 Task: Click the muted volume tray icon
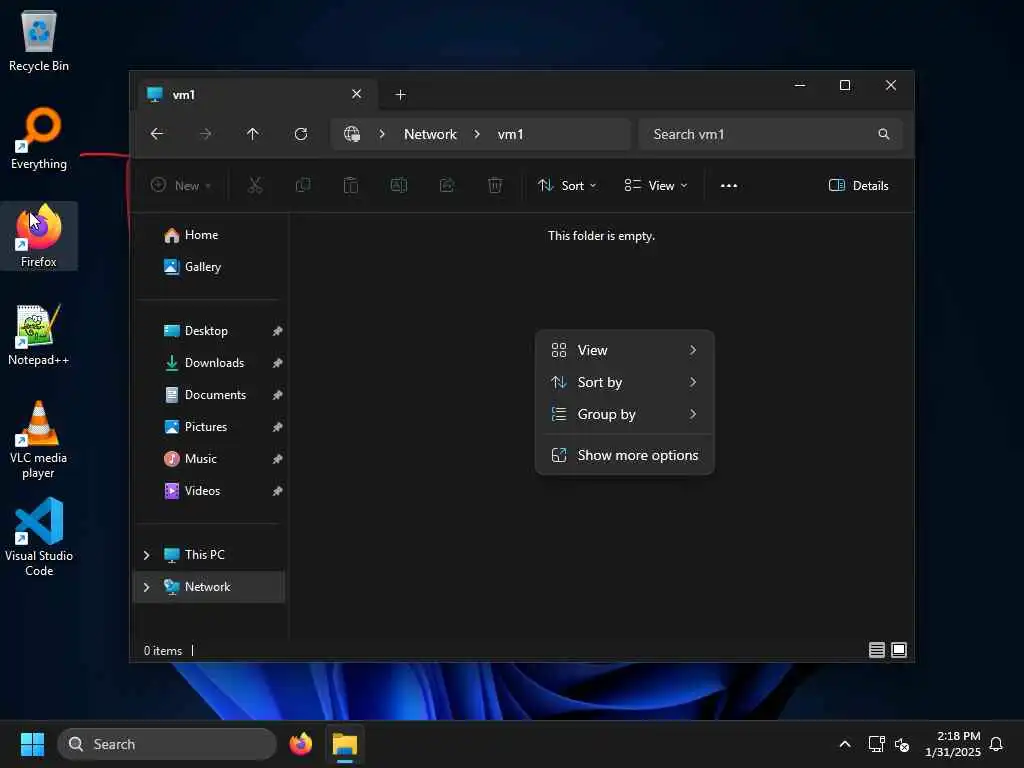[902, 744]
